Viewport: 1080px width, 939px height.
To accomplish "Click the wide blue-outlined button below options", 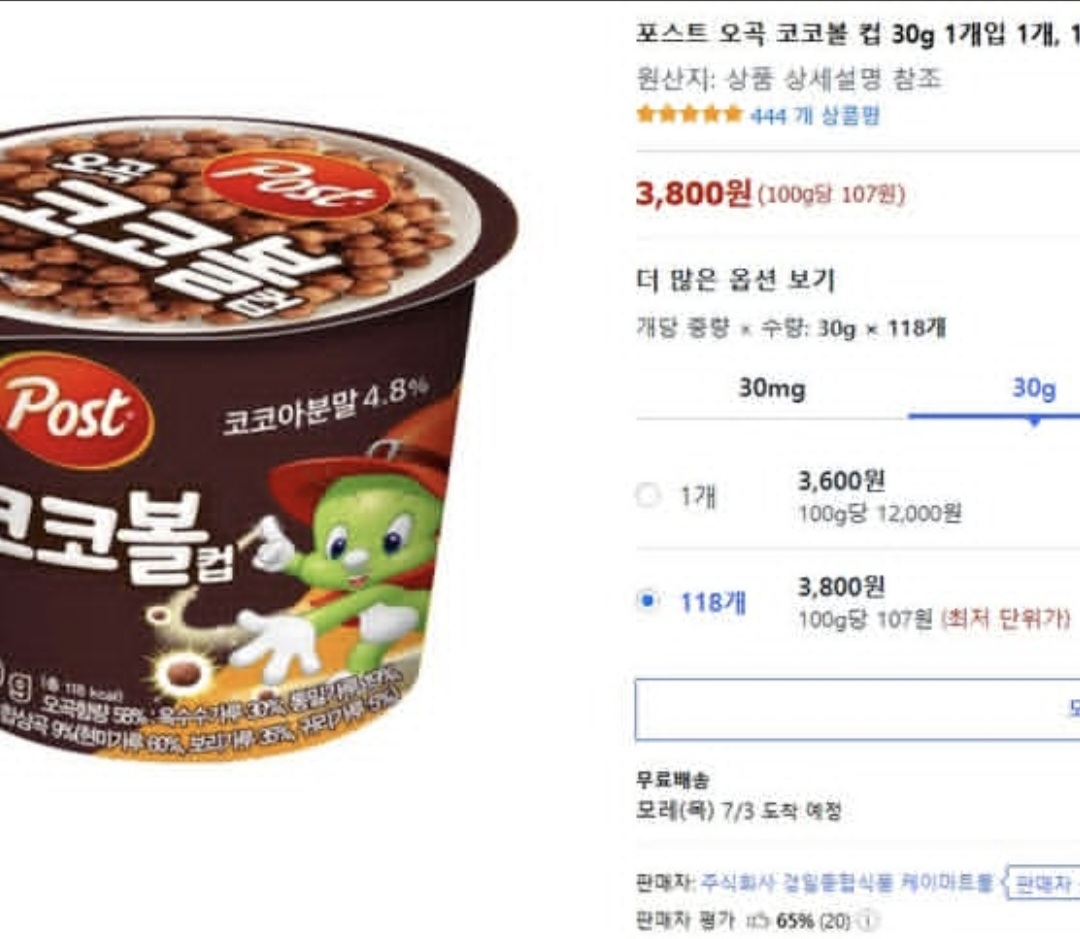I will tap(858, 710).
